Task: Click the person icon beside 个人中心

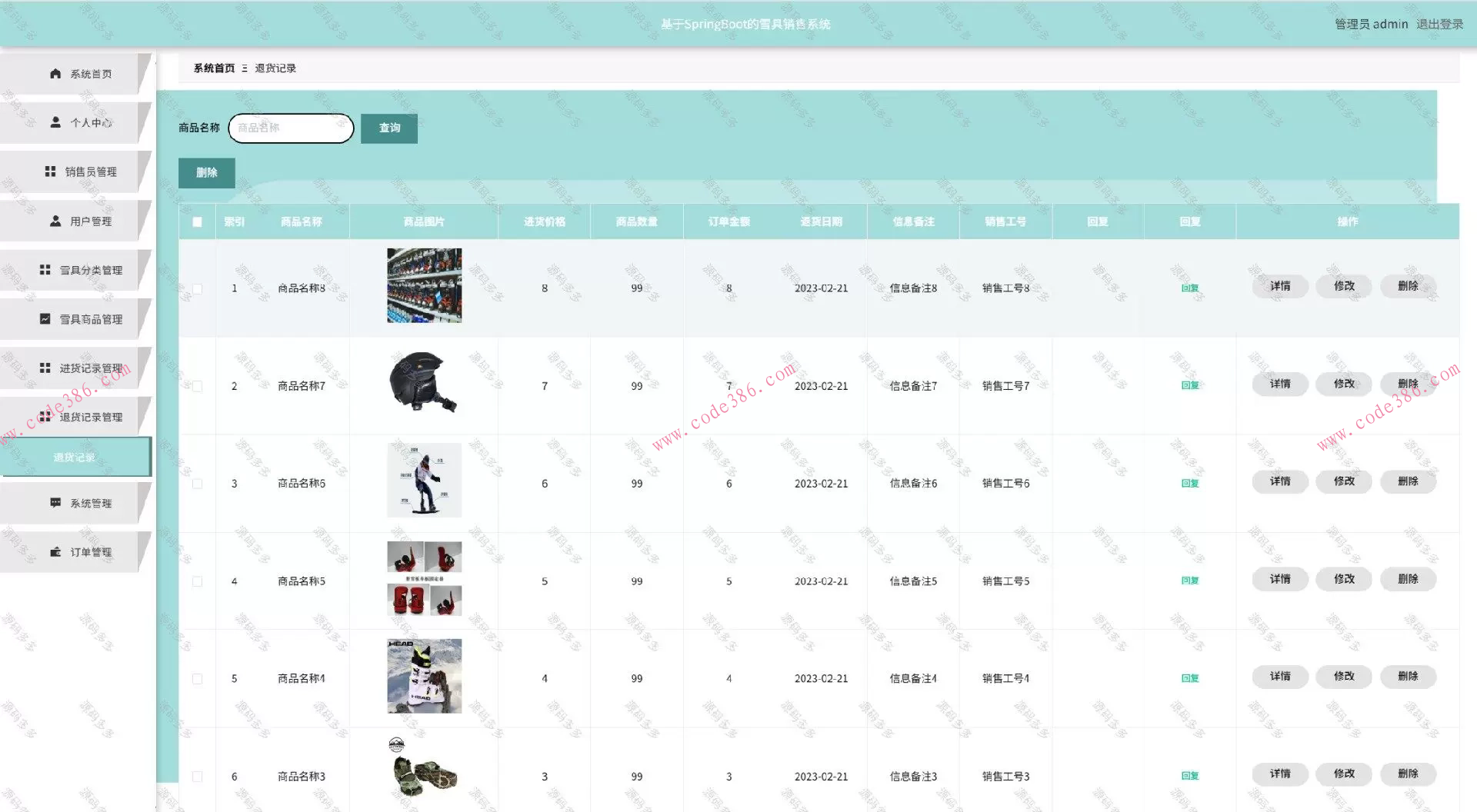Action: click(55, 122)
